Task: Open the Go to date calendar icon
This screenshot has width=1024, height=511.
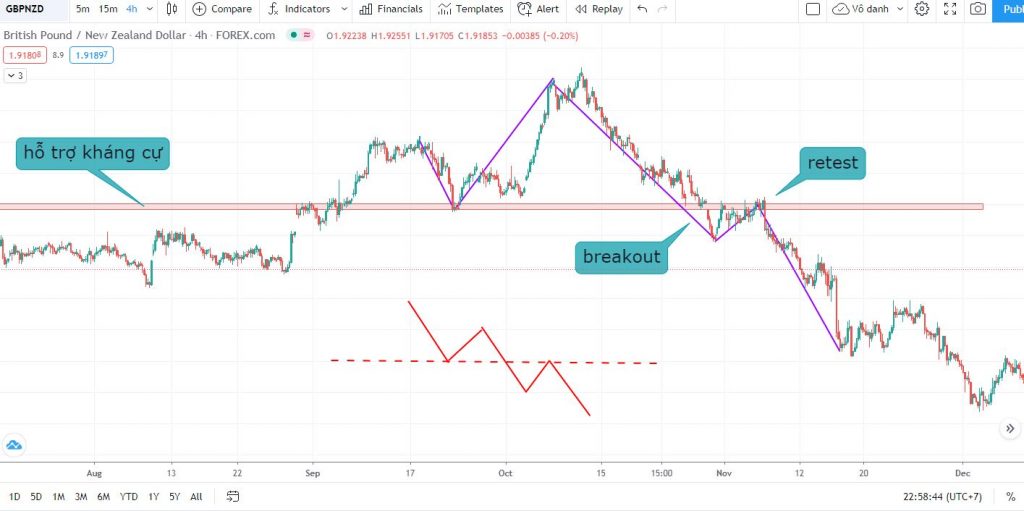Action: 233,496
